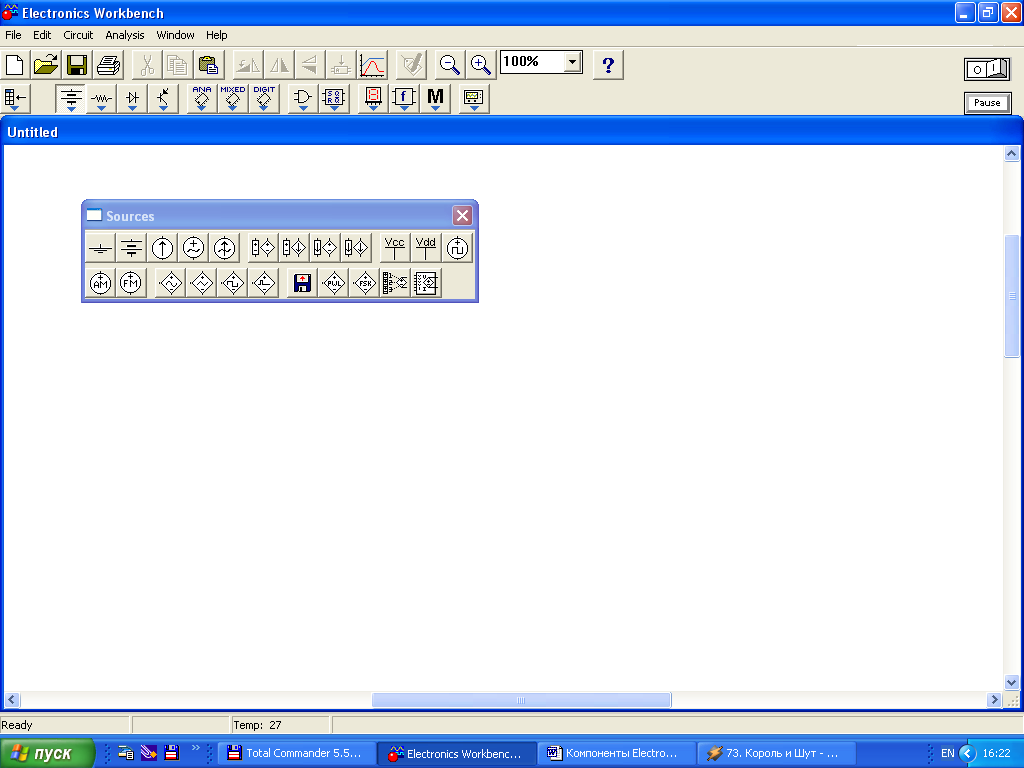Print the circuit via toolbar

pyautogui.click(x=108, y=65)
